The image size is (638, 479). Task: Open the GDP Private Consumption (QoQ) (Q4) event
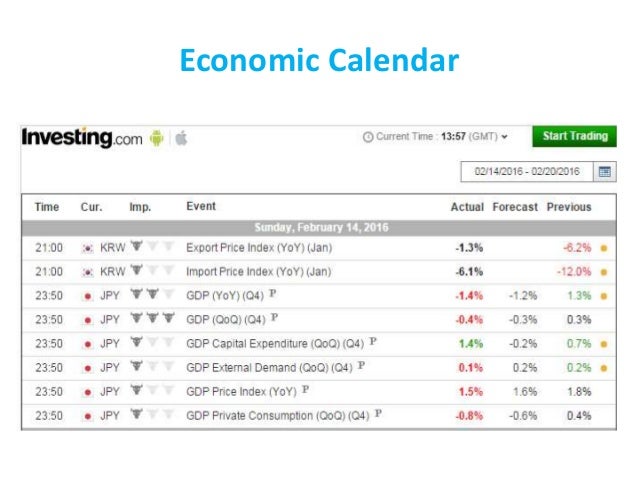[277, 416]
